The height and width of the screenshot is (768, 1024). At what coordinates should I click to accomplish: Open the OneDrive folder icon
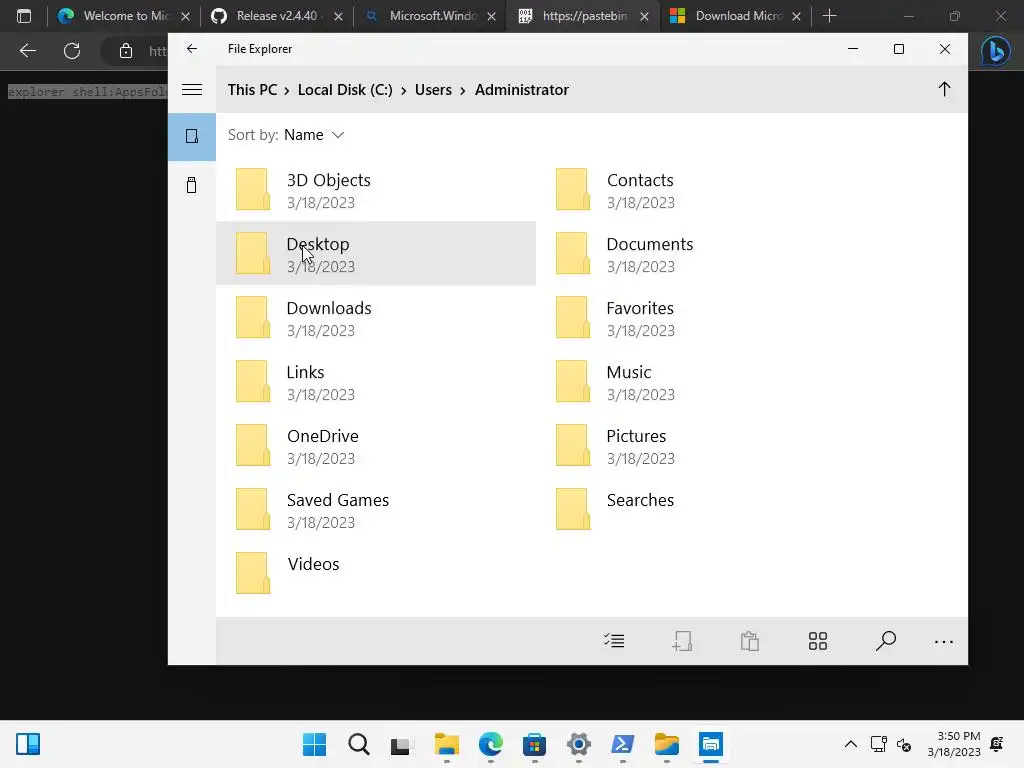click(x=253, y=445)
